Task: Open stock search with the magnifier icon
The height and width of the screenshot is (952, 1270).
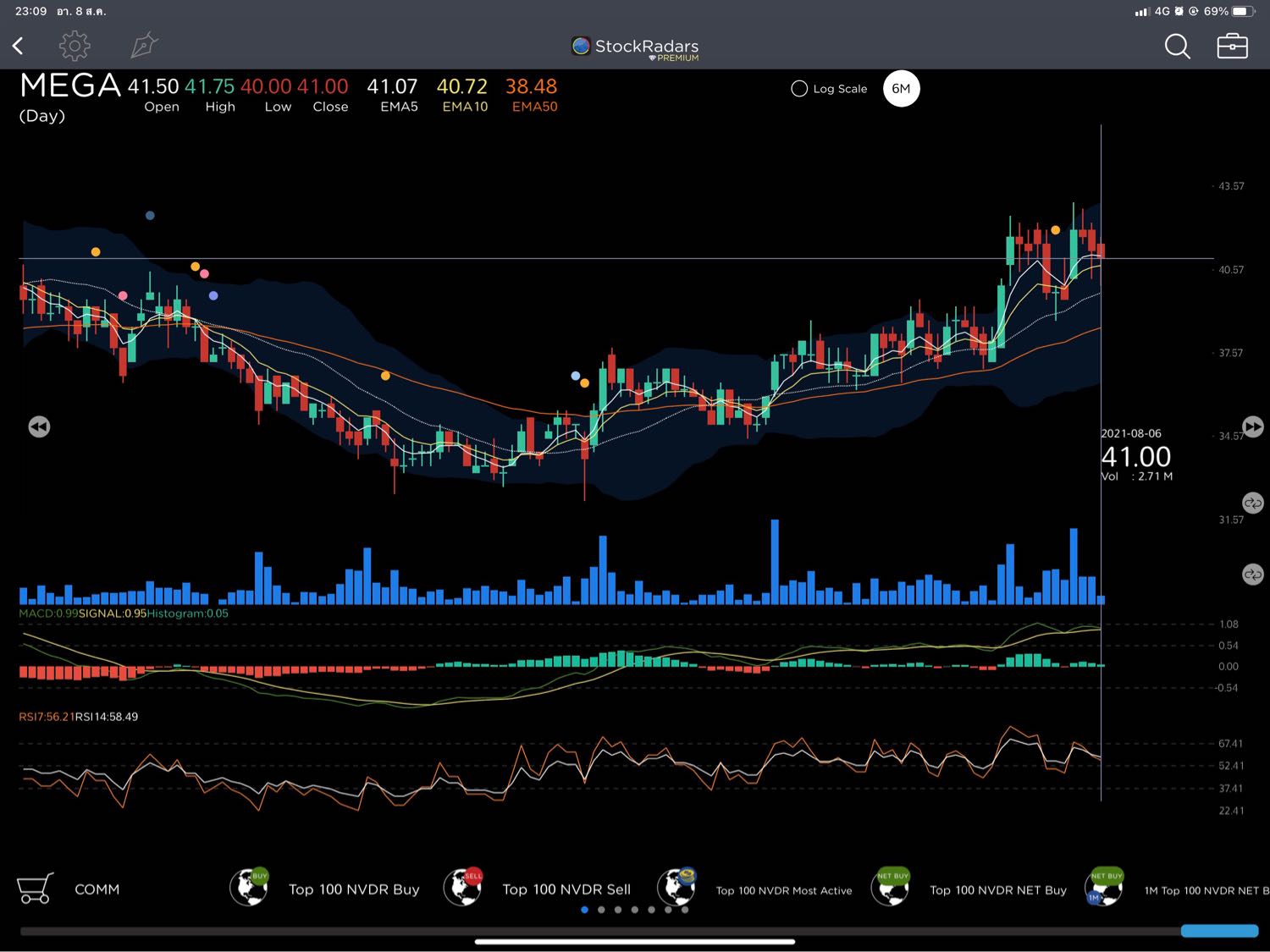Action: point(1177,46)
